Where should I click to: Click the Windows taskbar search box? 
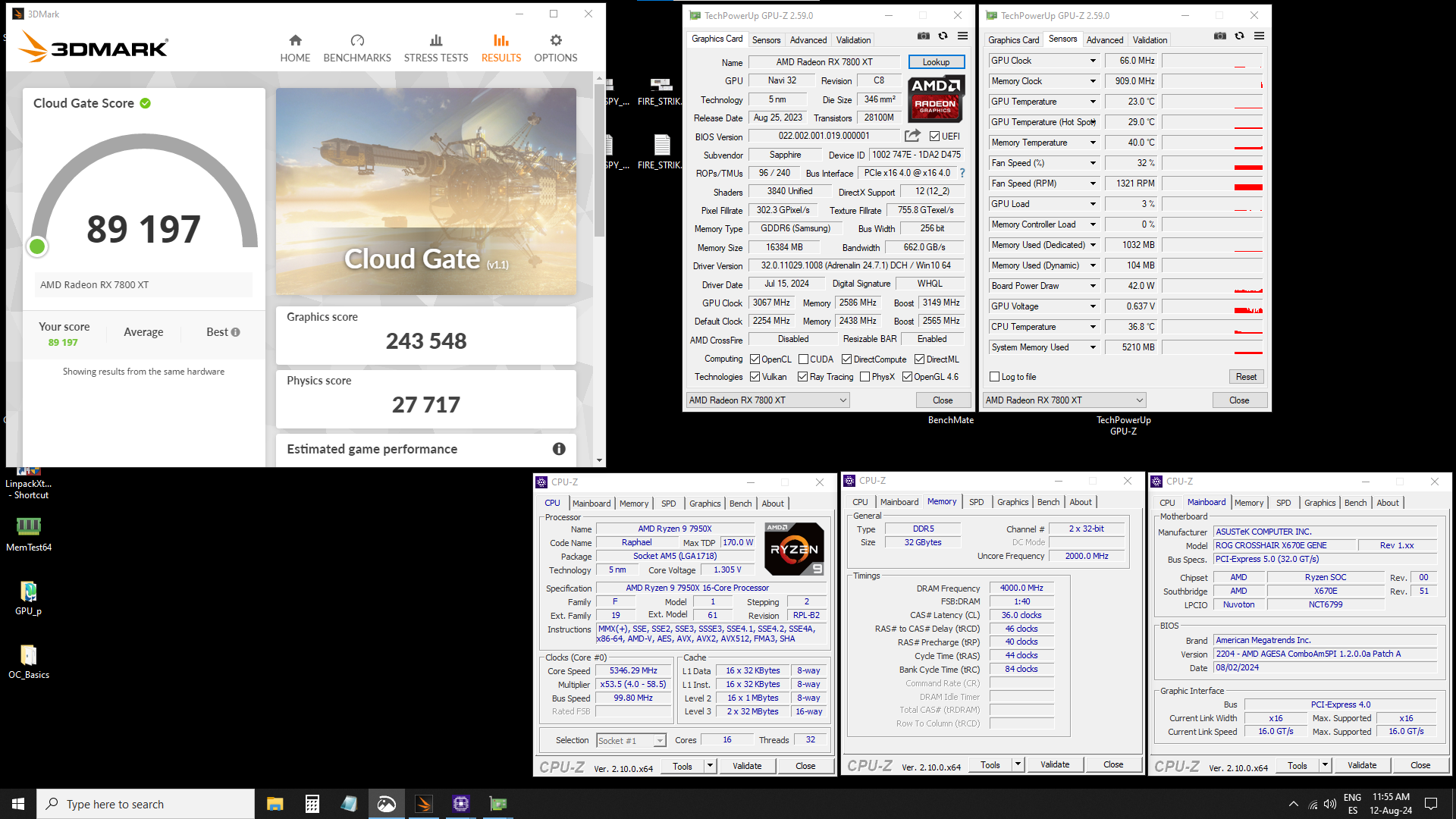click(146, 804)
